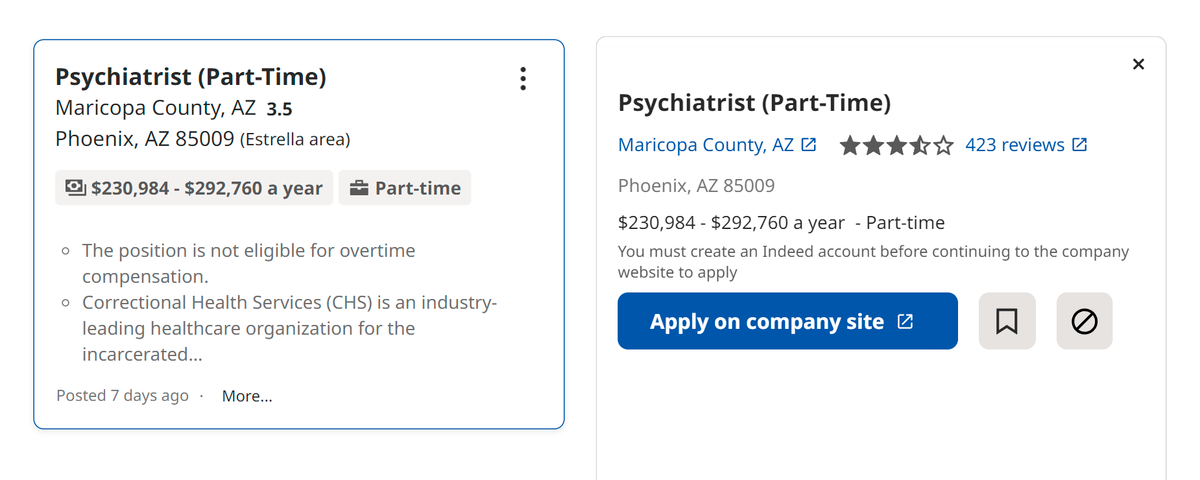This screenshot has height=480, width=1200.
Task: Click external-link icon beside 423 reviews
Action: point(1080,145)
